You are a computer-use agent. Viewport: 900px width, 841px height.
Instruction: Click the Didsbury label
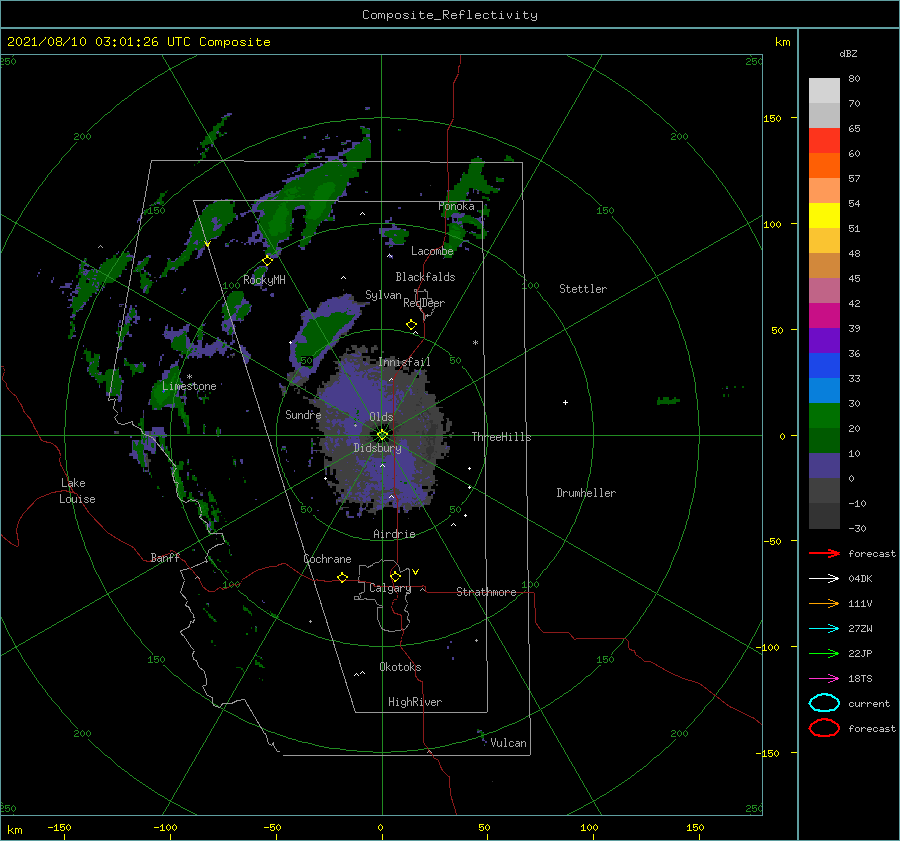click(378, 448)
